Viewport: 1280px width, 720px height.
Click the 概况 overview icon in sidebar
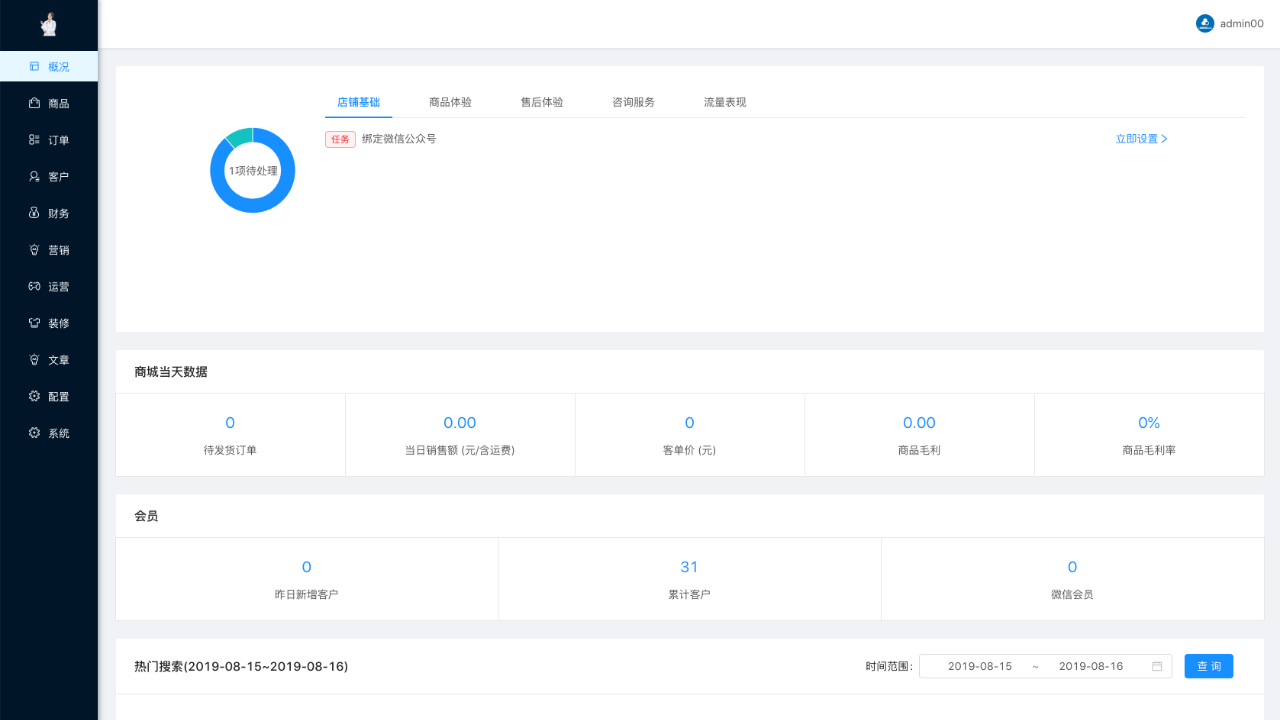pyautogui.click(x=34, y=66)
